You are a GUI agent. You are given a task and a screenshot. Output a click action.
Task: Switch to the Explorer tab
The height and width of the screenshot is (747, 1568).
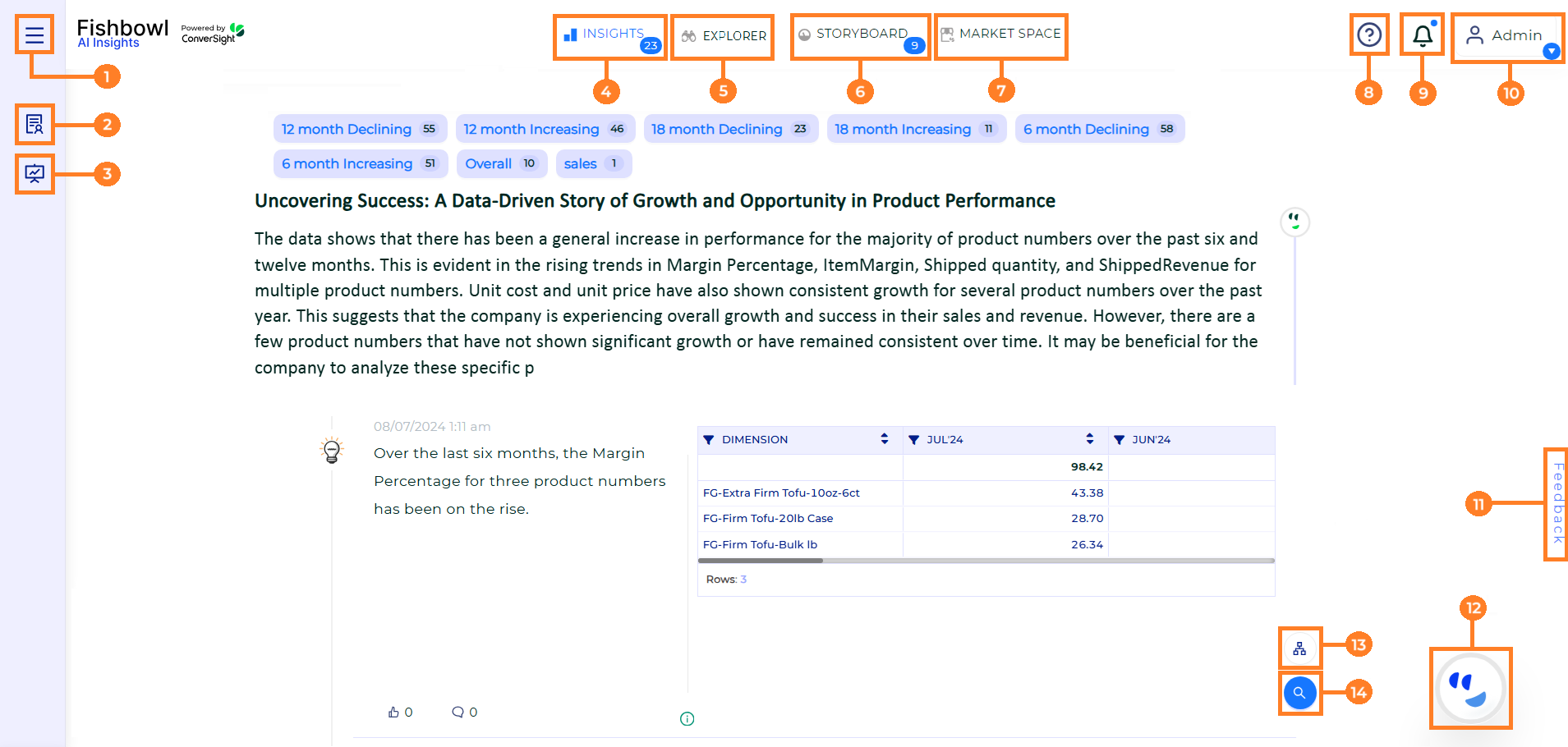[723, 36]
